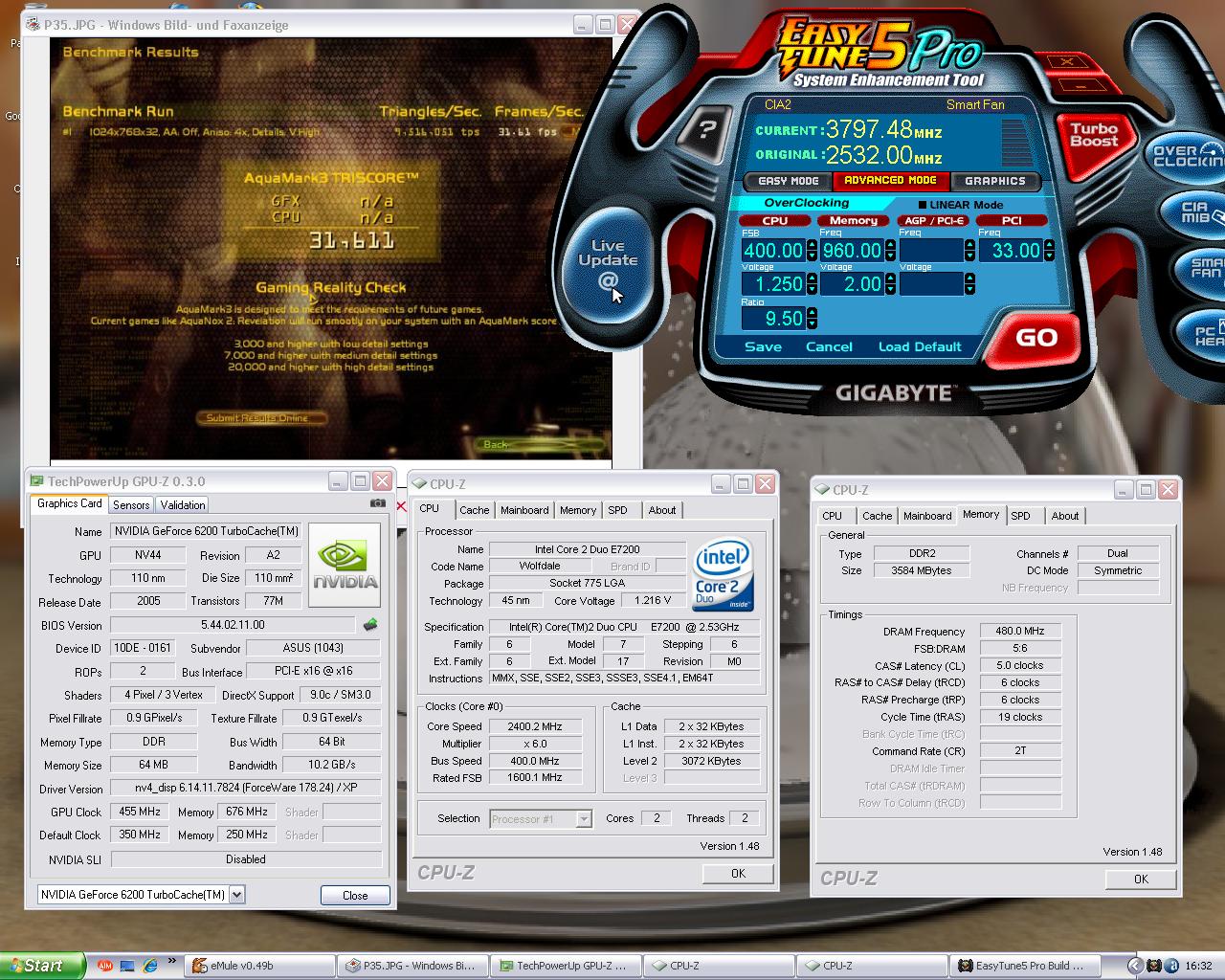Open the EasyTune help question mark button
The height and width of the screenshot is (980, 1225).
[x=706, y=129]
